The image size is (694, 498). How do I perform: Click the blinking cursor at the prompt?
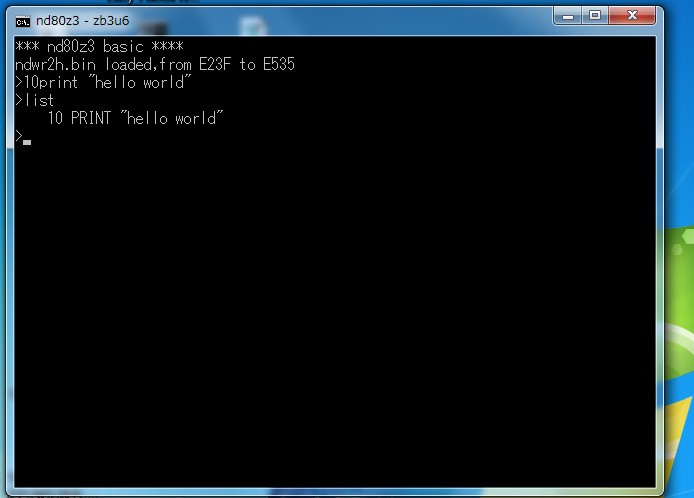27,142
